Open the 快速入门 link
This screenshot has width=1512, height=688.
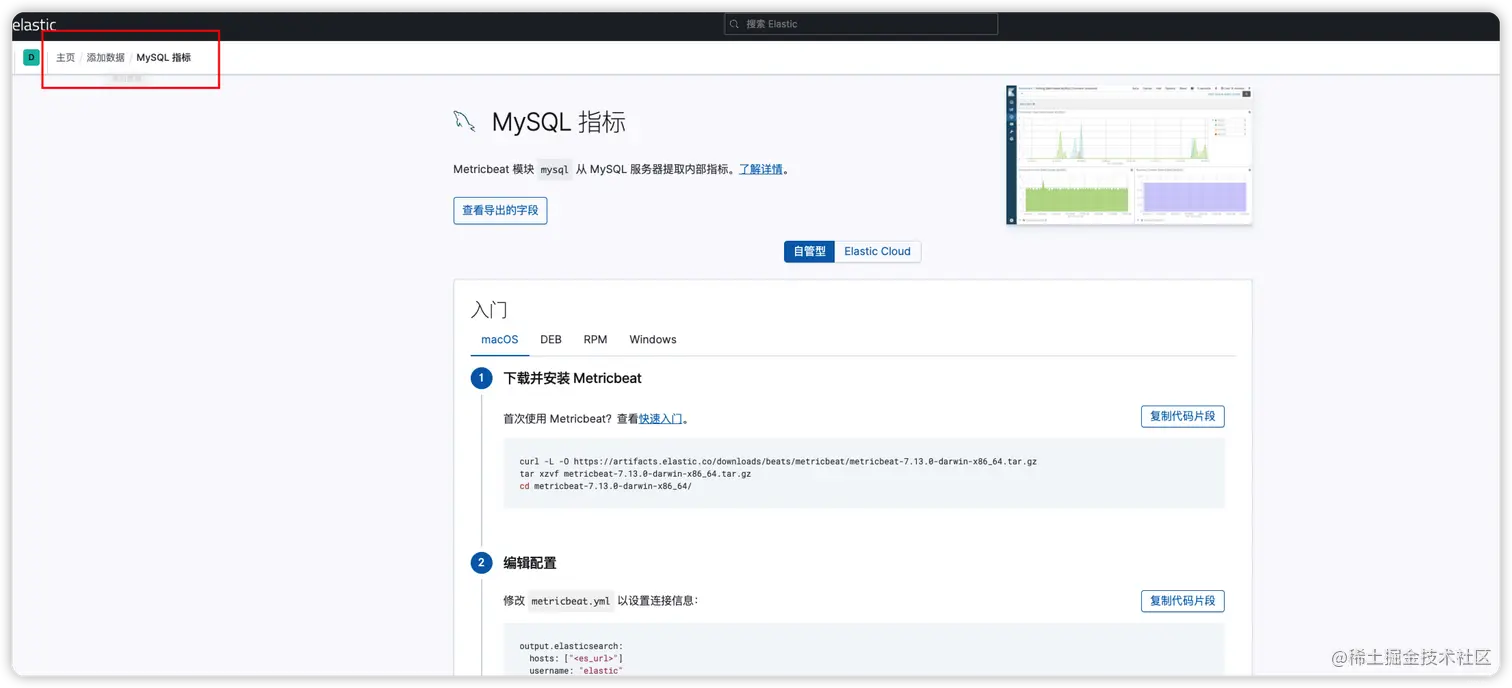point(661,419)
